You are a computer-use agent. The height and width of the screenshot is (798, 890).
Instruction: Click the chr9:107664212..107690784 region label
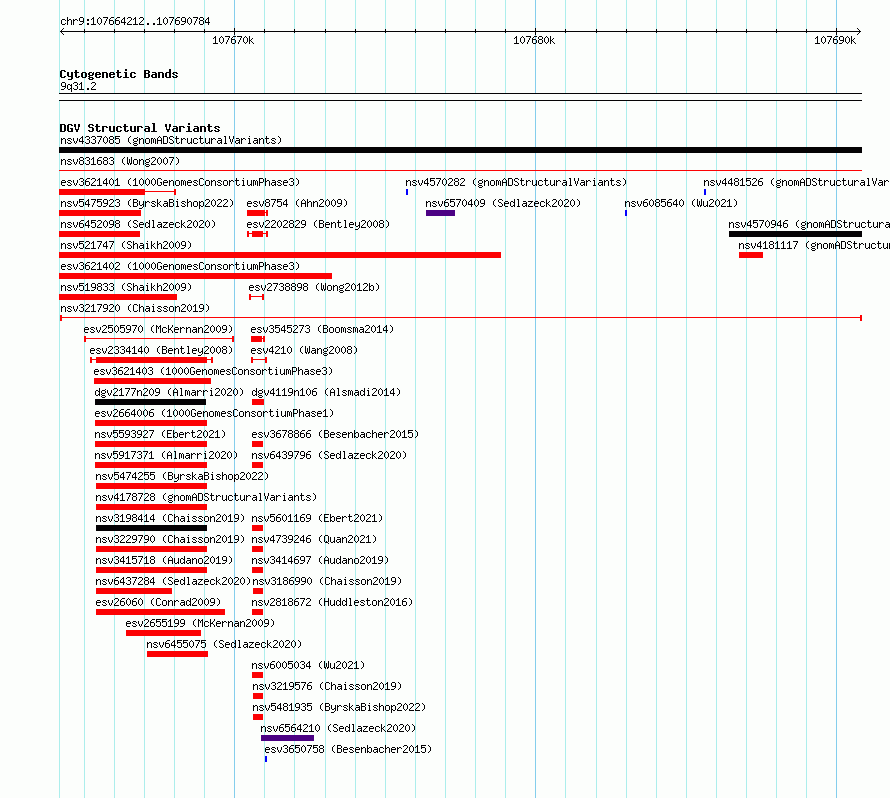(x=135, y=22)
